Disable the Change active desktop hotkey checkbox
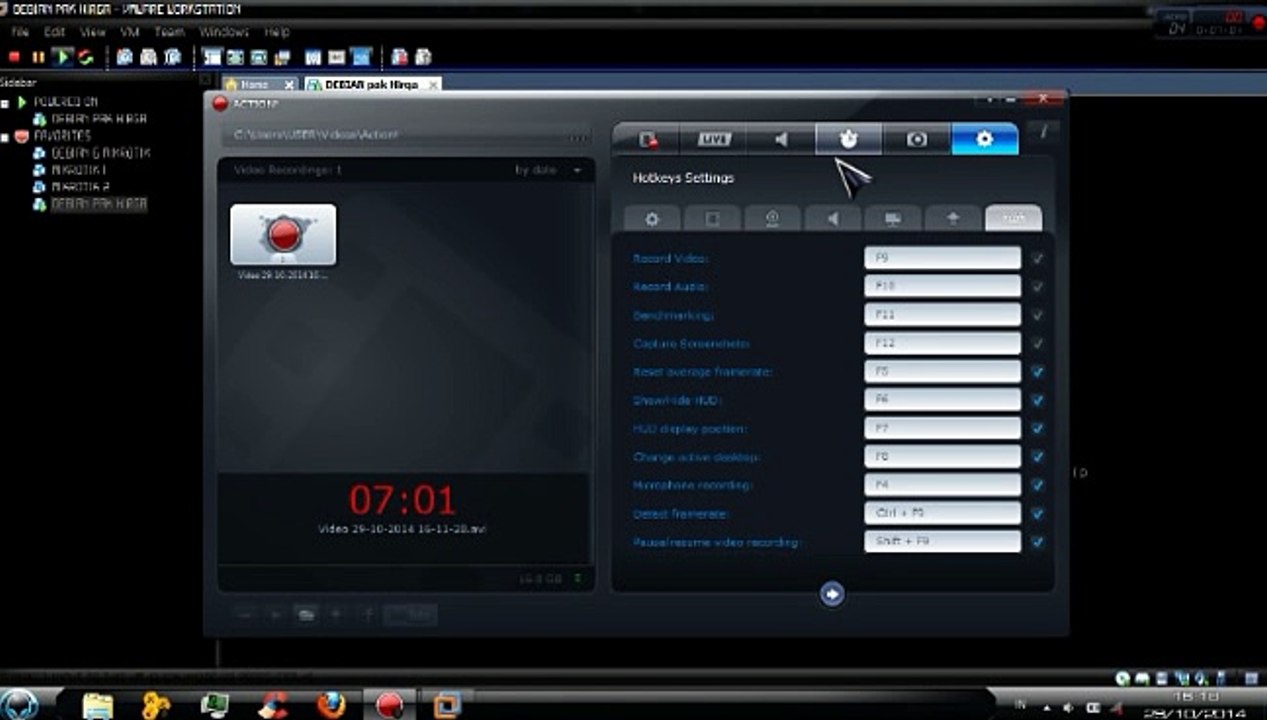The height and width of the screenshot is (720, 1267). 1038,456
